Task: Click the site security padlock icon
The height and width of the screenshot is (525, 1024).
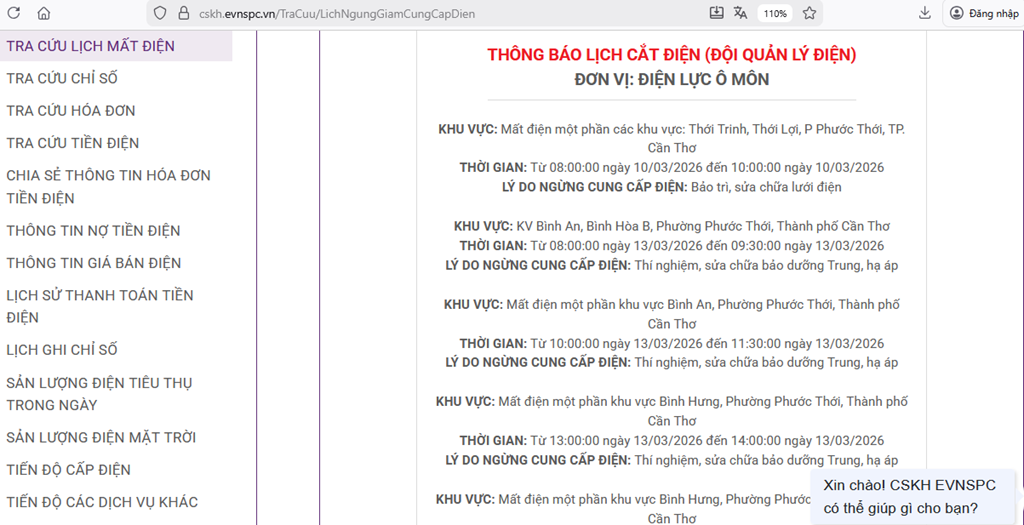Action: pyautogui.click(x=182, y=13)
